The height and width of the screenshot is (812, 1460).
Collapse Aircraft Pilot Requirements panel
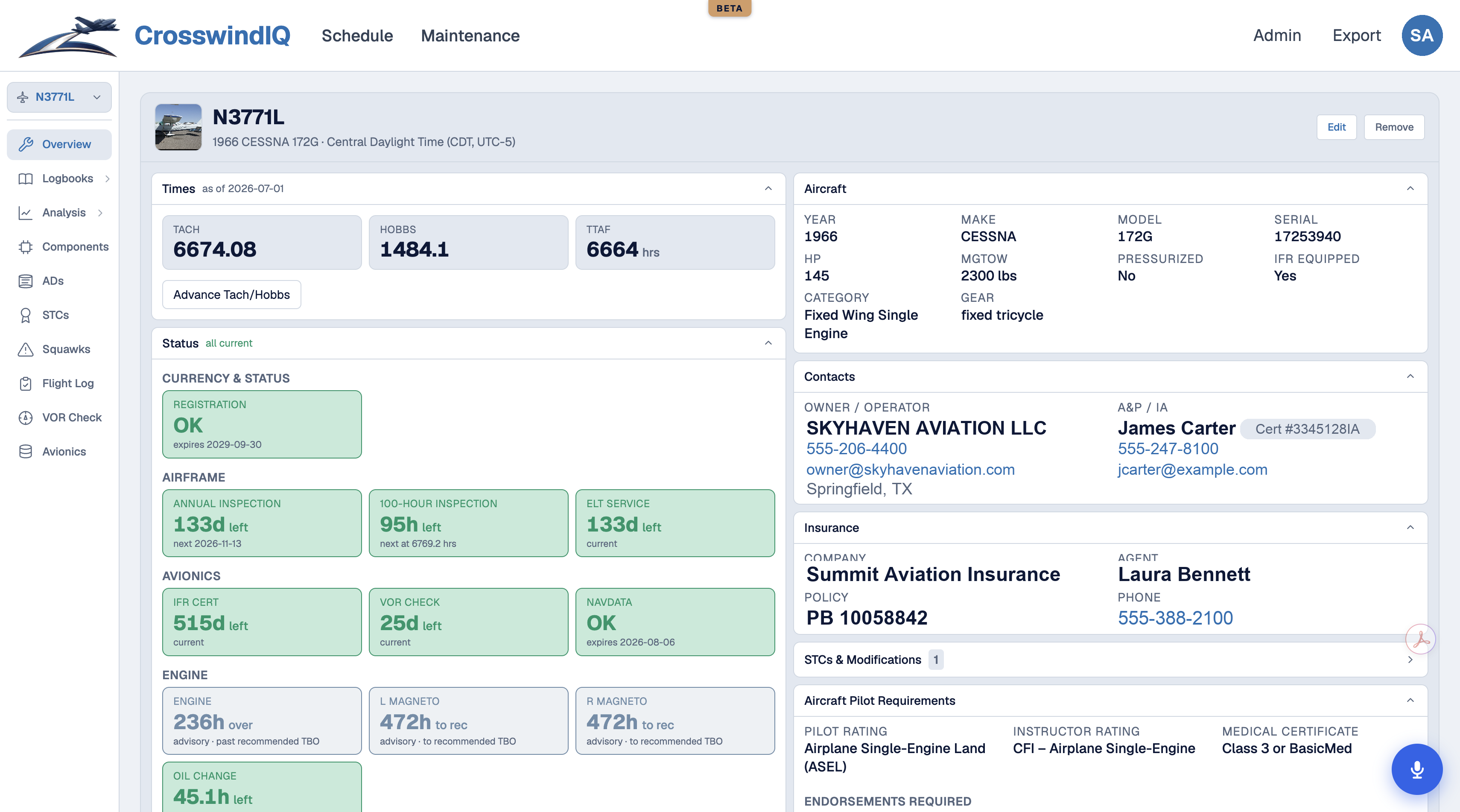[x=1410, y=701]
